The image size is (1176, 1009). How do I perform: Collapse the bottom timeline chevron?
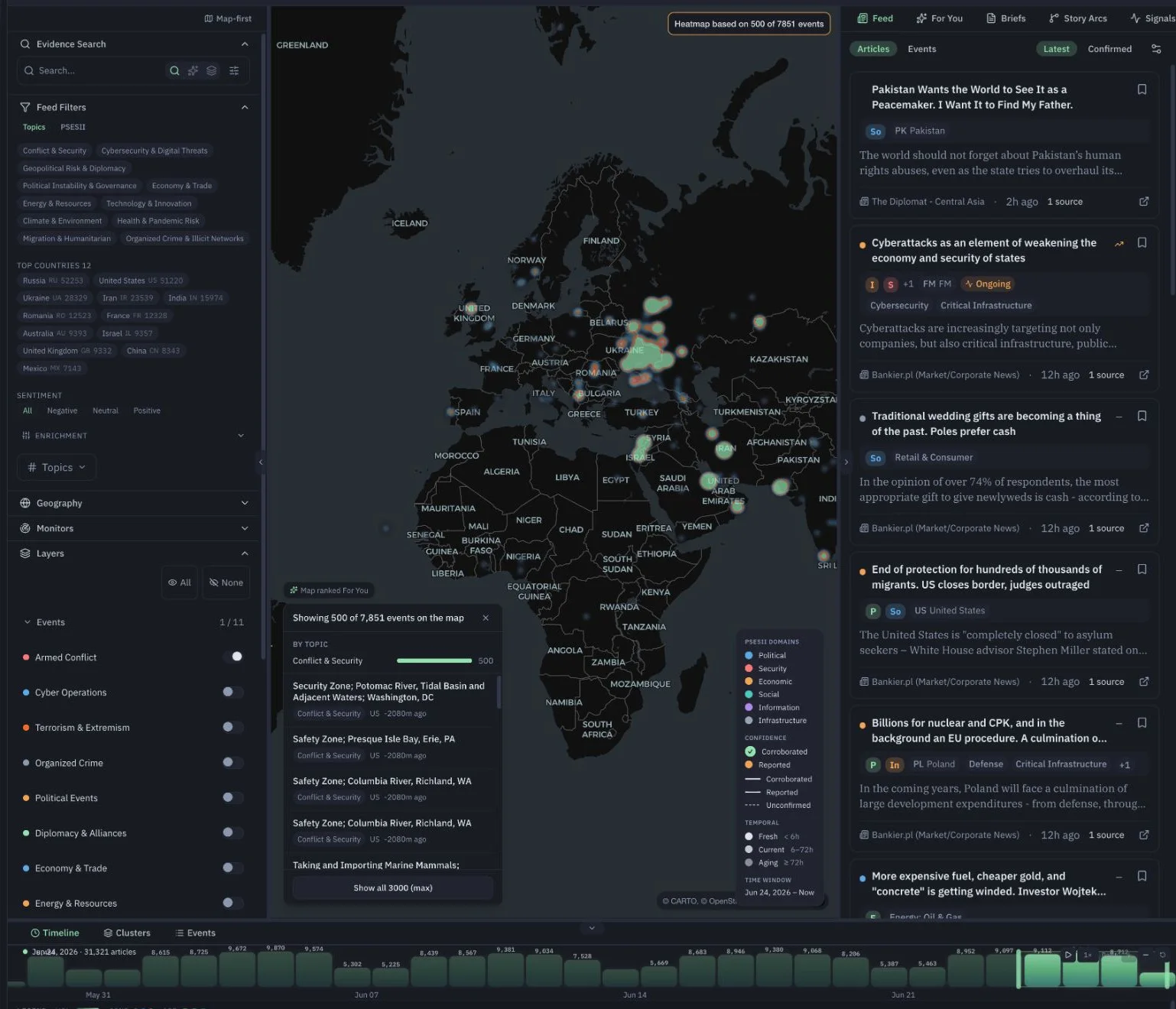(x=591, y=928)
